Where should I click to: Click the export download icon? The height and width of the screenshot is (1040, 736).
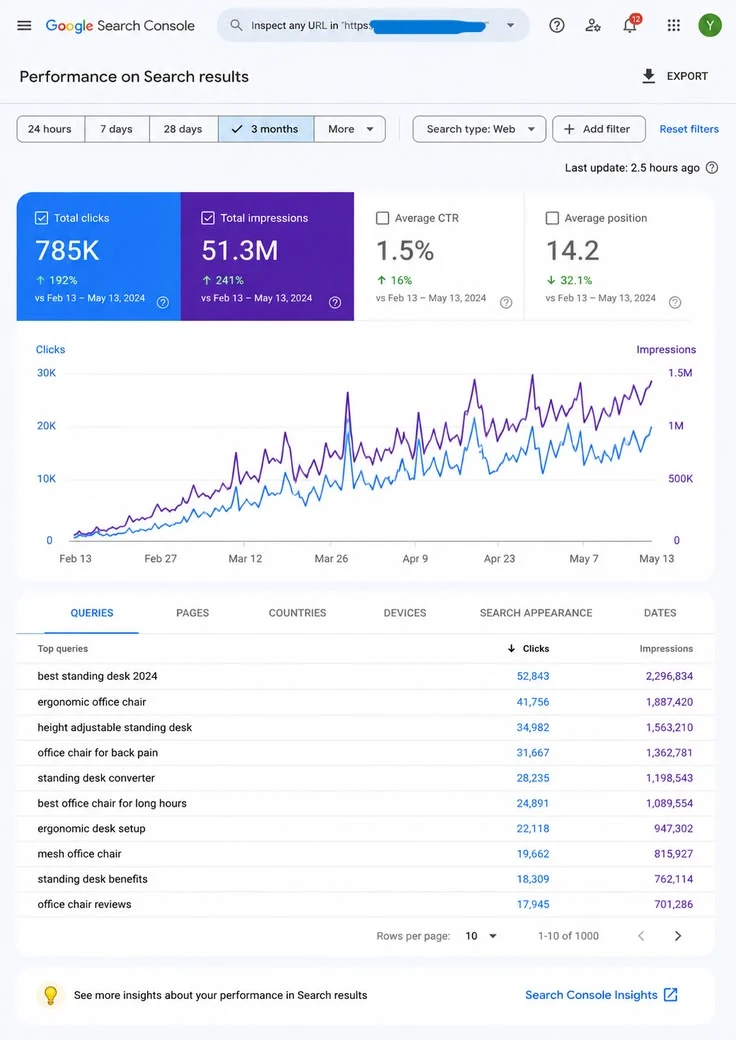pyautogui.click(x=648, y=76)
